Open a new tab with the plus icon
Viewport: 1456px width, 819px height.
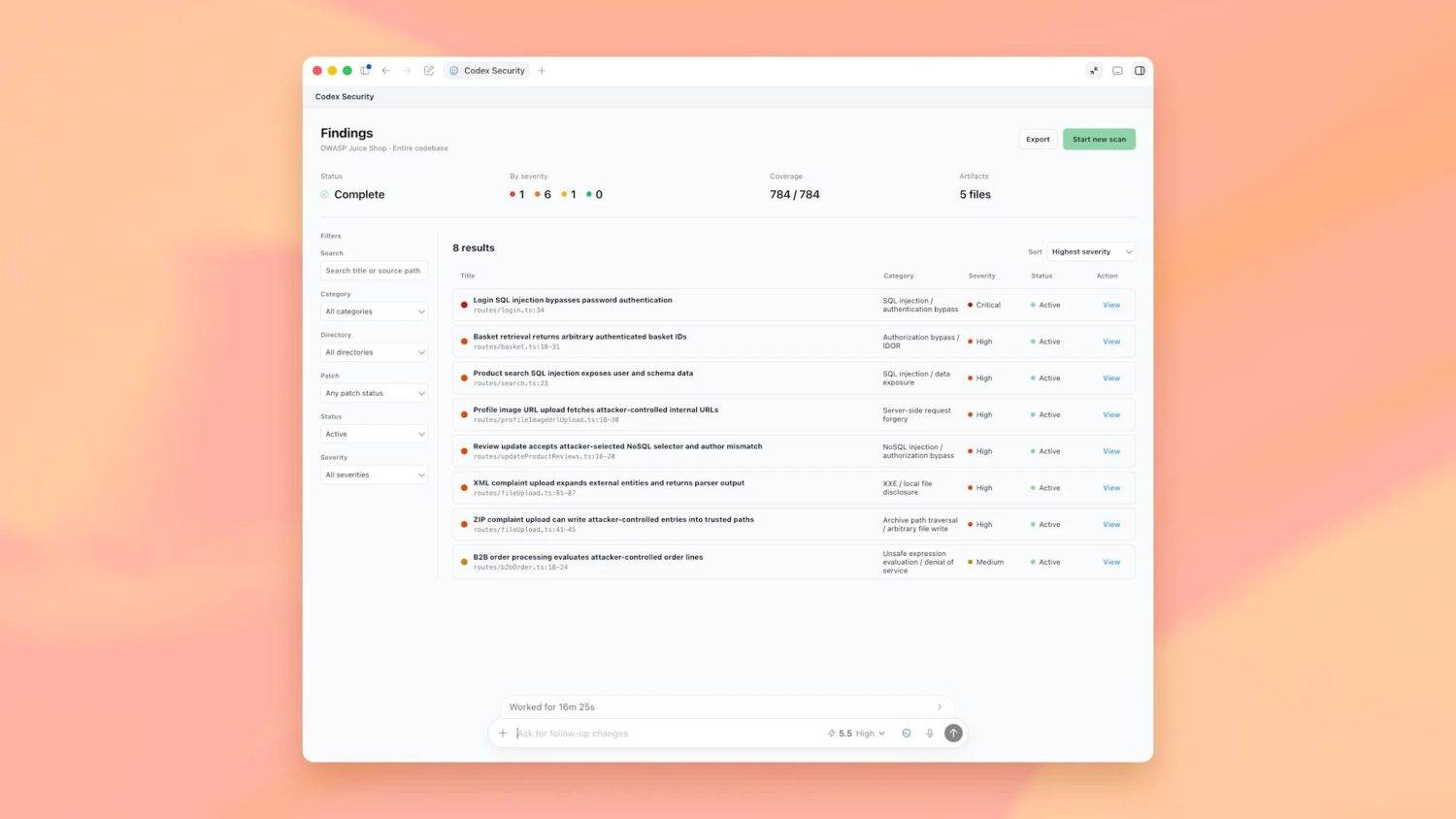(x=542, y=71)
